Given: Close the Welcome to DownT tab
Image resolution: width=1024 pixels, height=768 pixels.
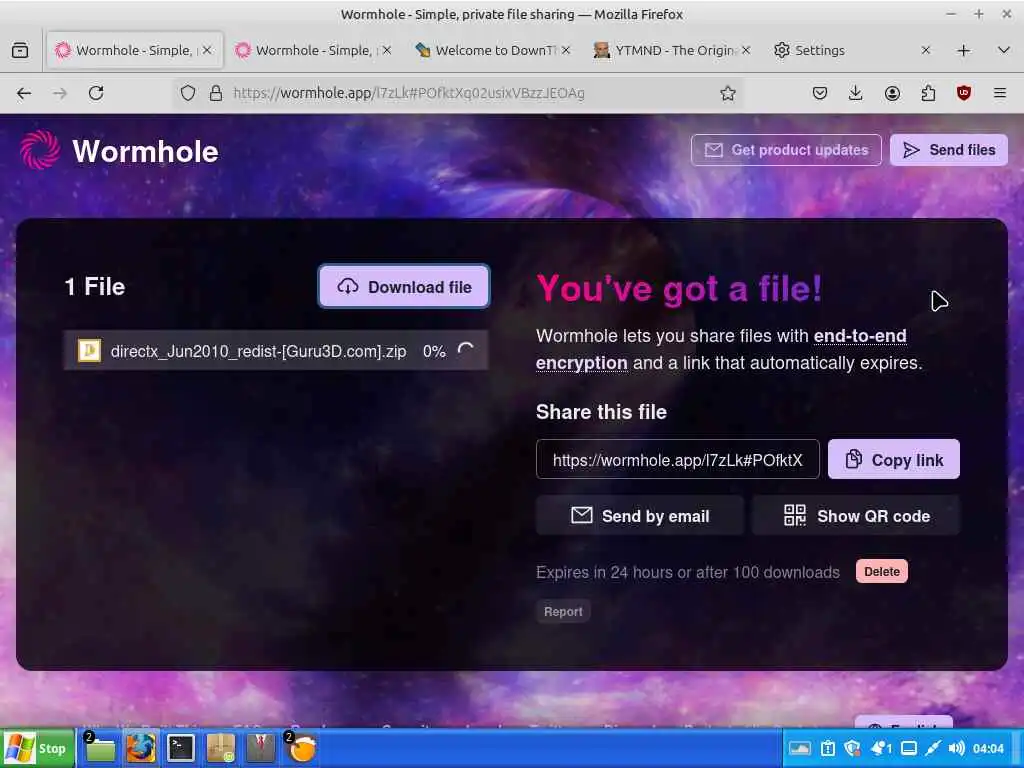Looking at the screenshot, I should click(566, 50).
